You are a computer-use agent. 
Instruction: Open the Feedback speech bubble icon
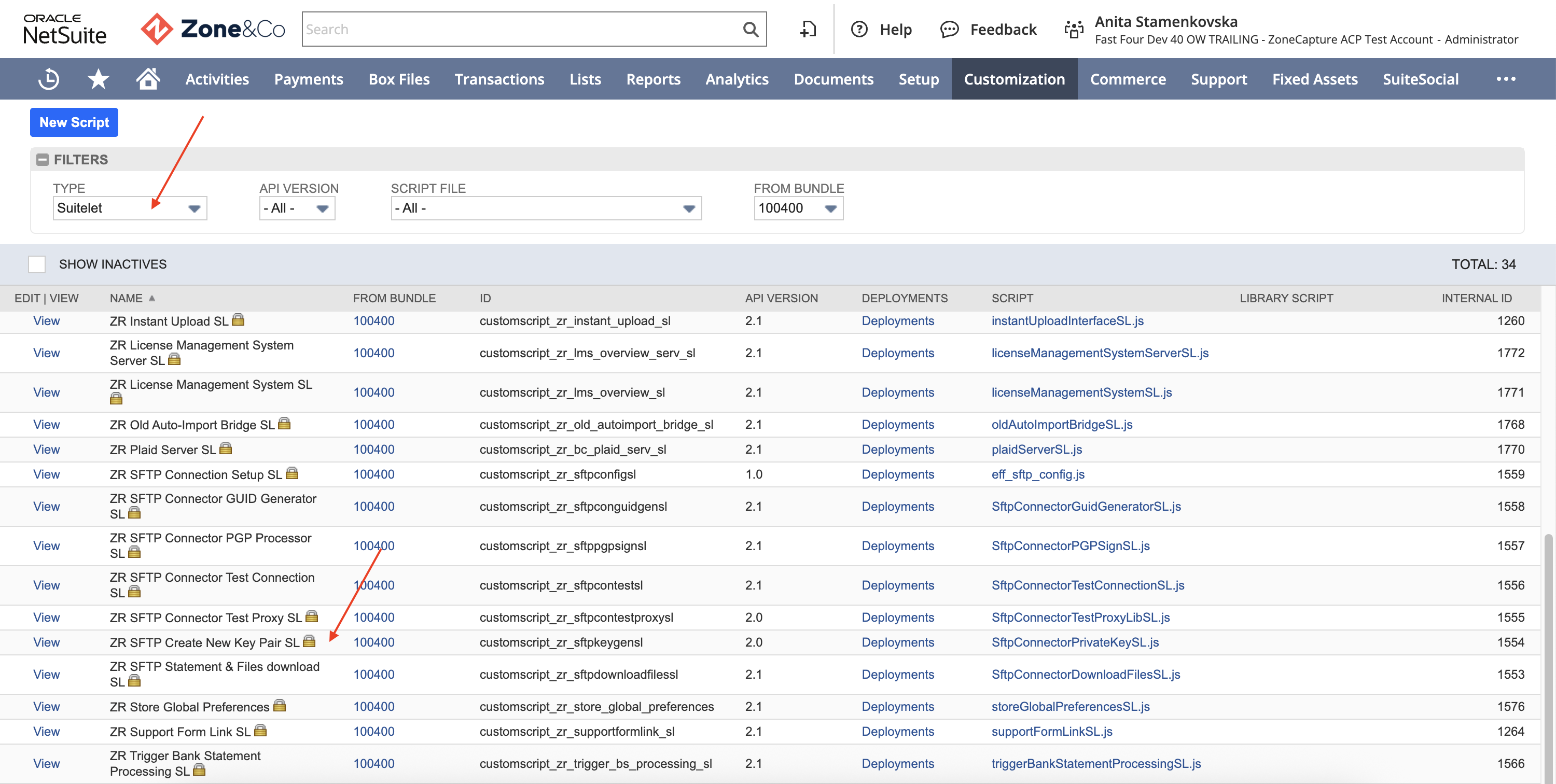950,29
